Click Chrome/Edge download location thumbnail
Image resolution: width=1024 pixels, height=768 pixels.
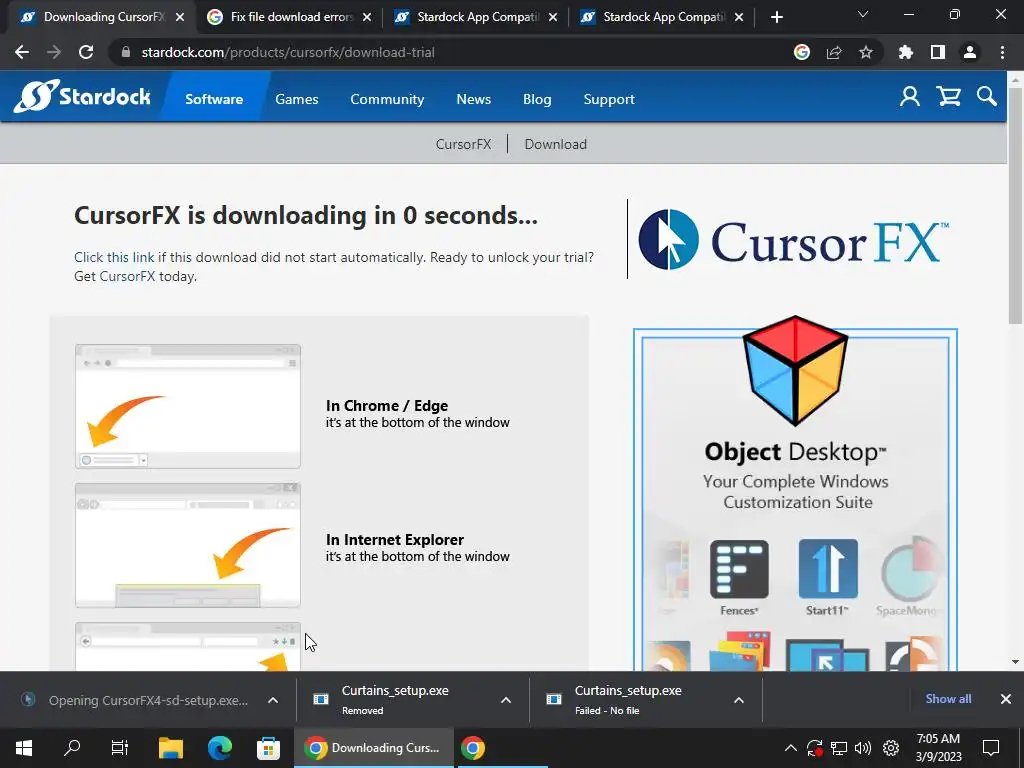pyautogui.click(x=188, y=406)
